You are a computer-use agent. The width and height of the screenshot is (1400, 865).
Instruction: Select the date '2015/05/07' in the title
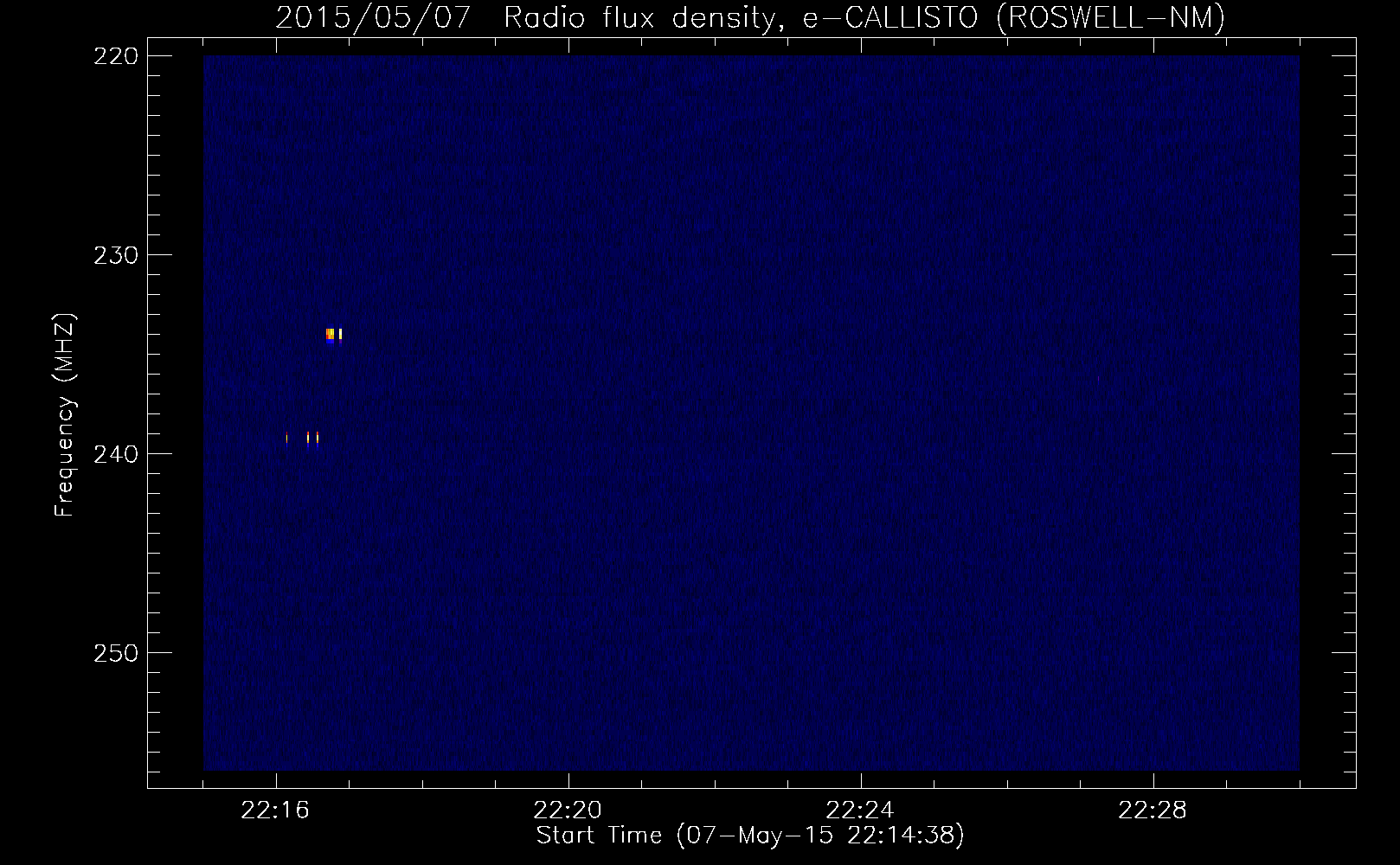pos(374,18)
